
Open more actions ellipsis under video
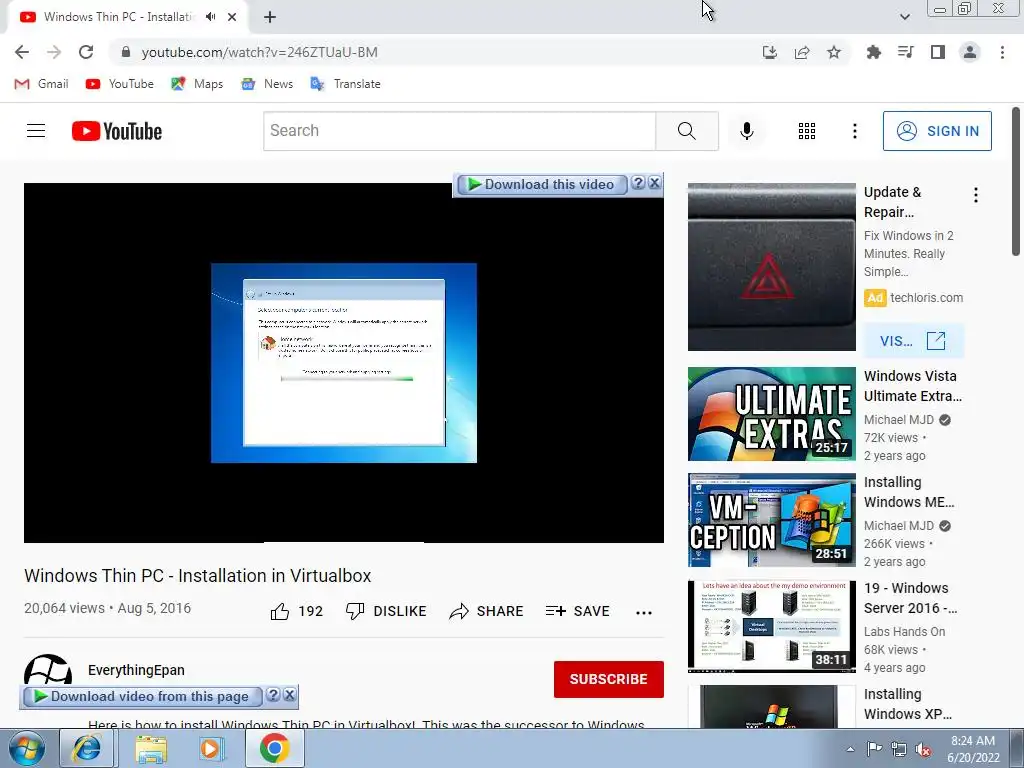pos(644,612)
